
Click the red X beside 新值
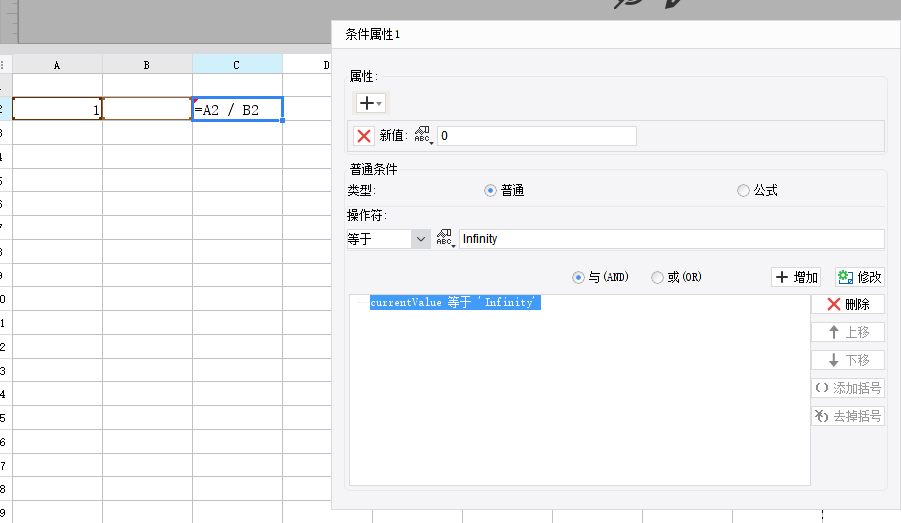[364, 136]
